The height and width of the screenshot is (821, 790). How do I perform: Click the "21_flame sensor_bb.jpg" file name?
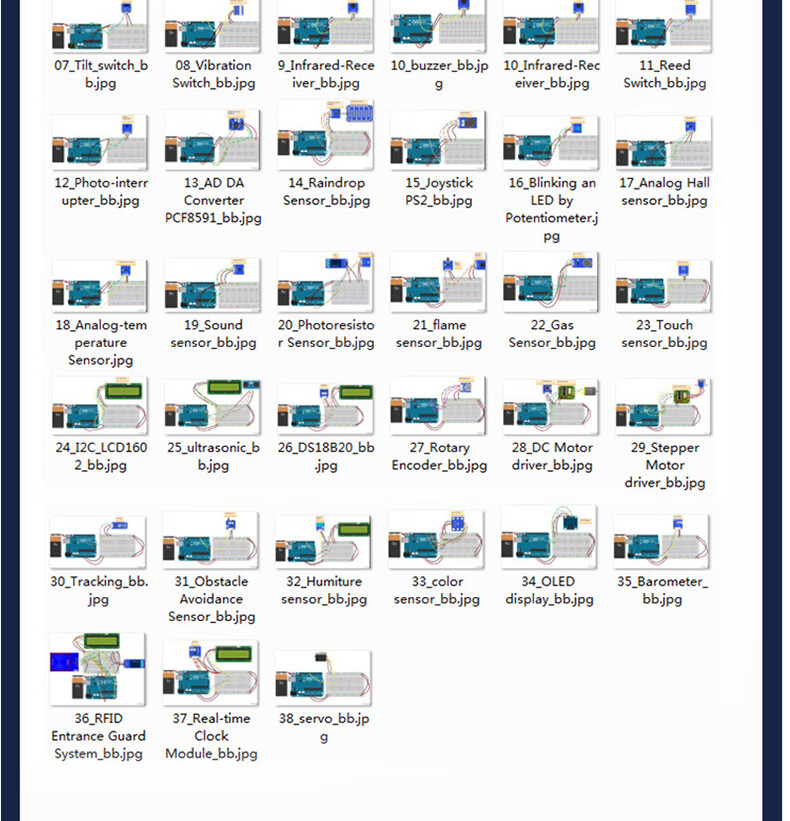(439, 334)
